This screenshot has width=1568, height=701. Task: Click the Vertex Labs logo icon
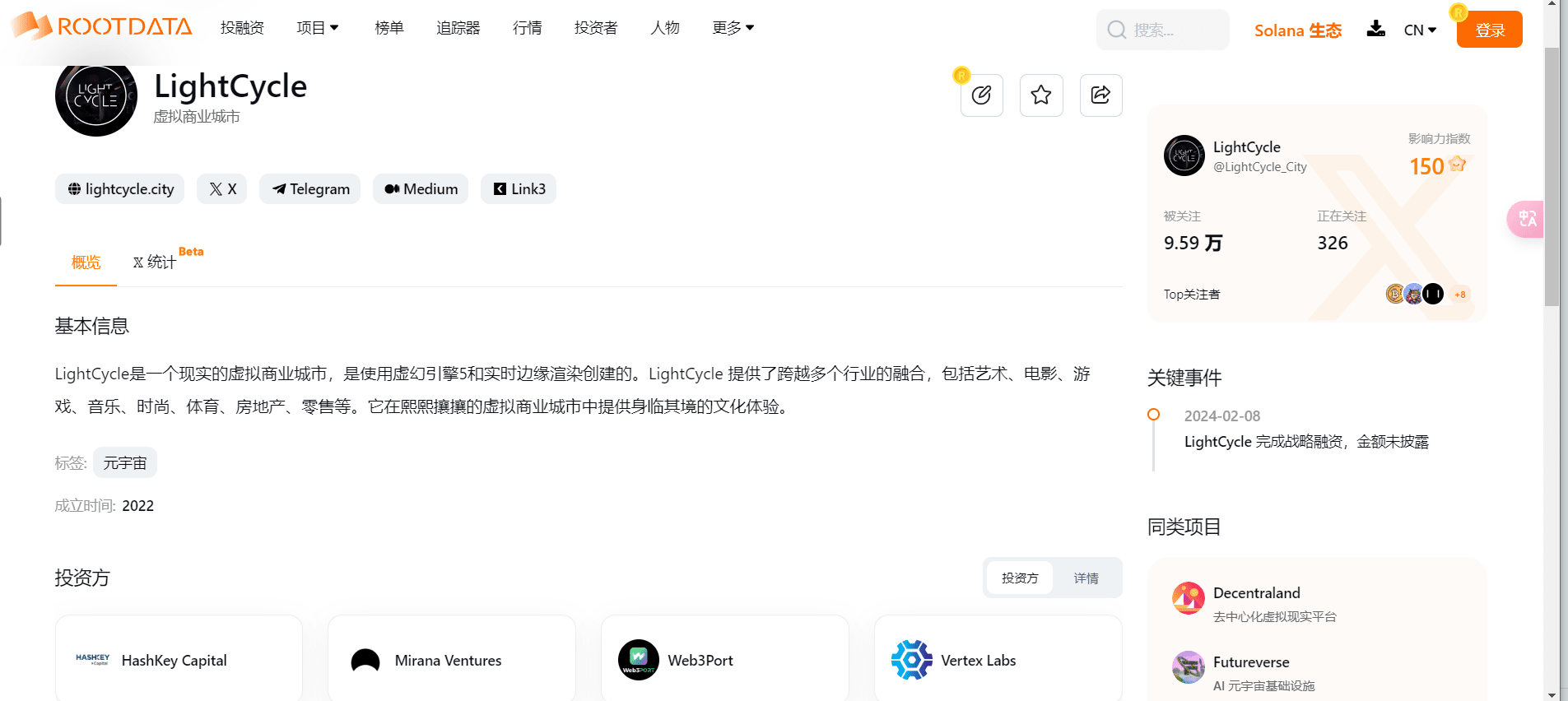[912, 660]
